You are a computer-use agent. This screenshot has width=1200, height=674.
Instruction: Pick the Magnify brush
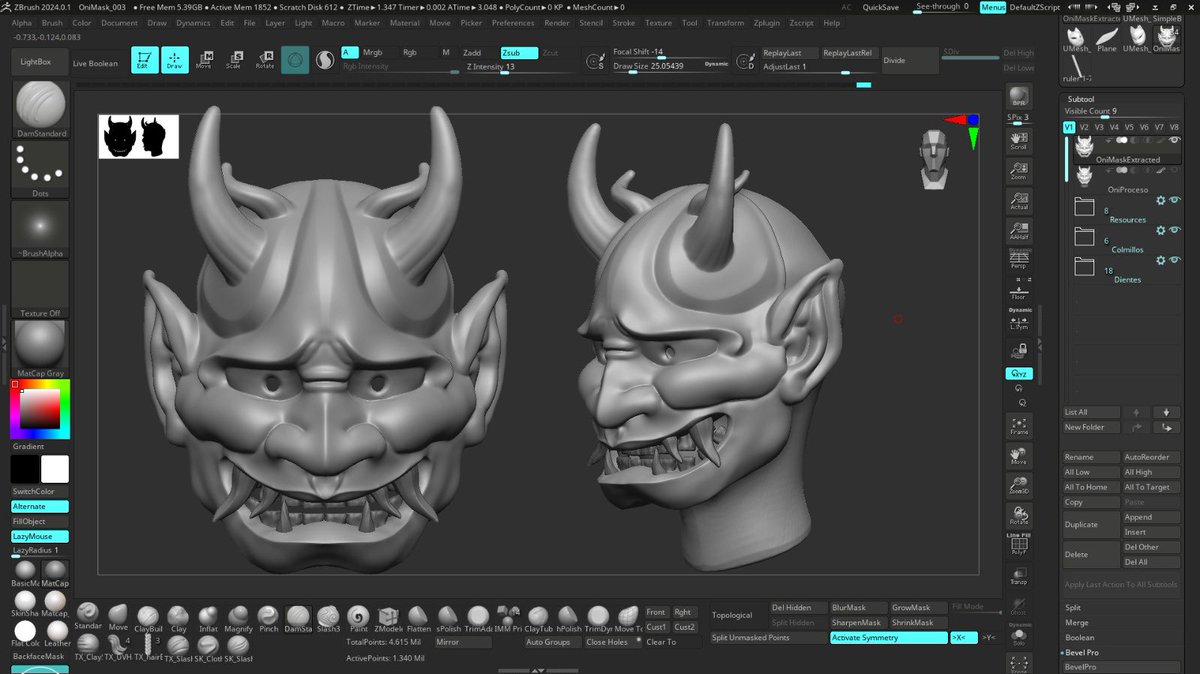click(238, 618)
